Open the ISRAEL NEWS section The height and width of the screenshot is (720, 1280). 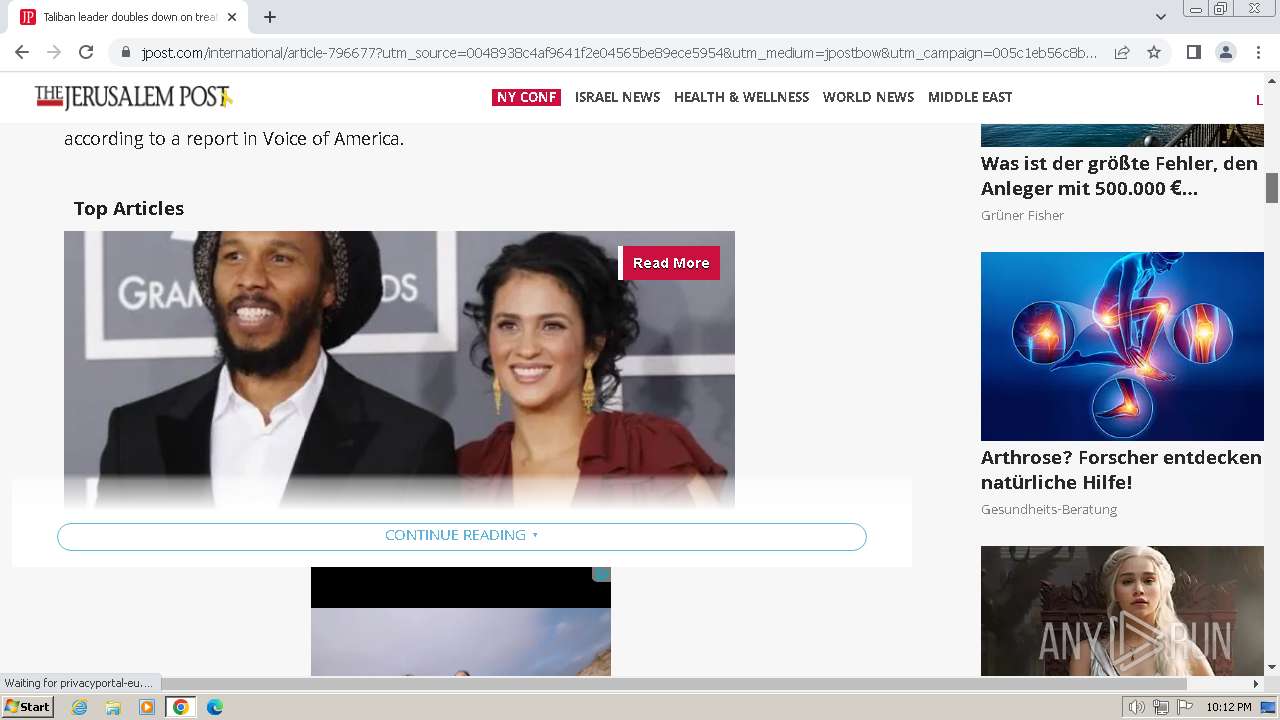[x=617, y=97]
